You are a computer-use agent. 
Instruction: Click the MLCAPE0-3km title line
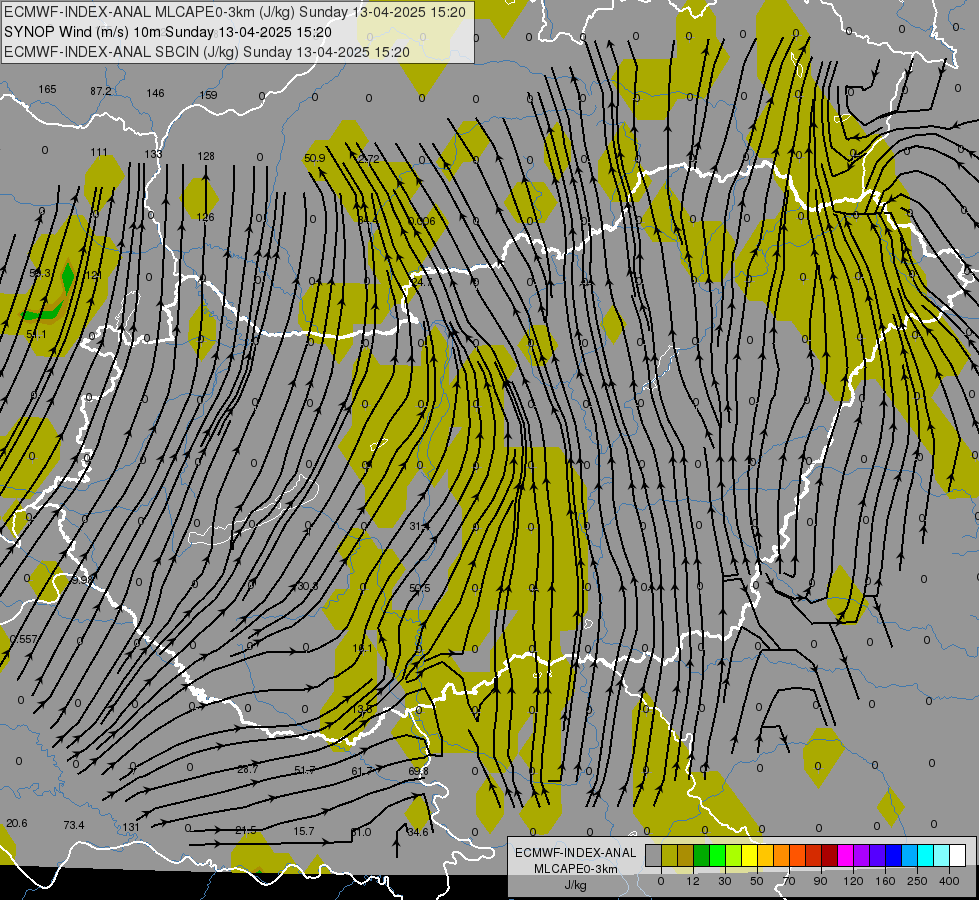point(234,12)
